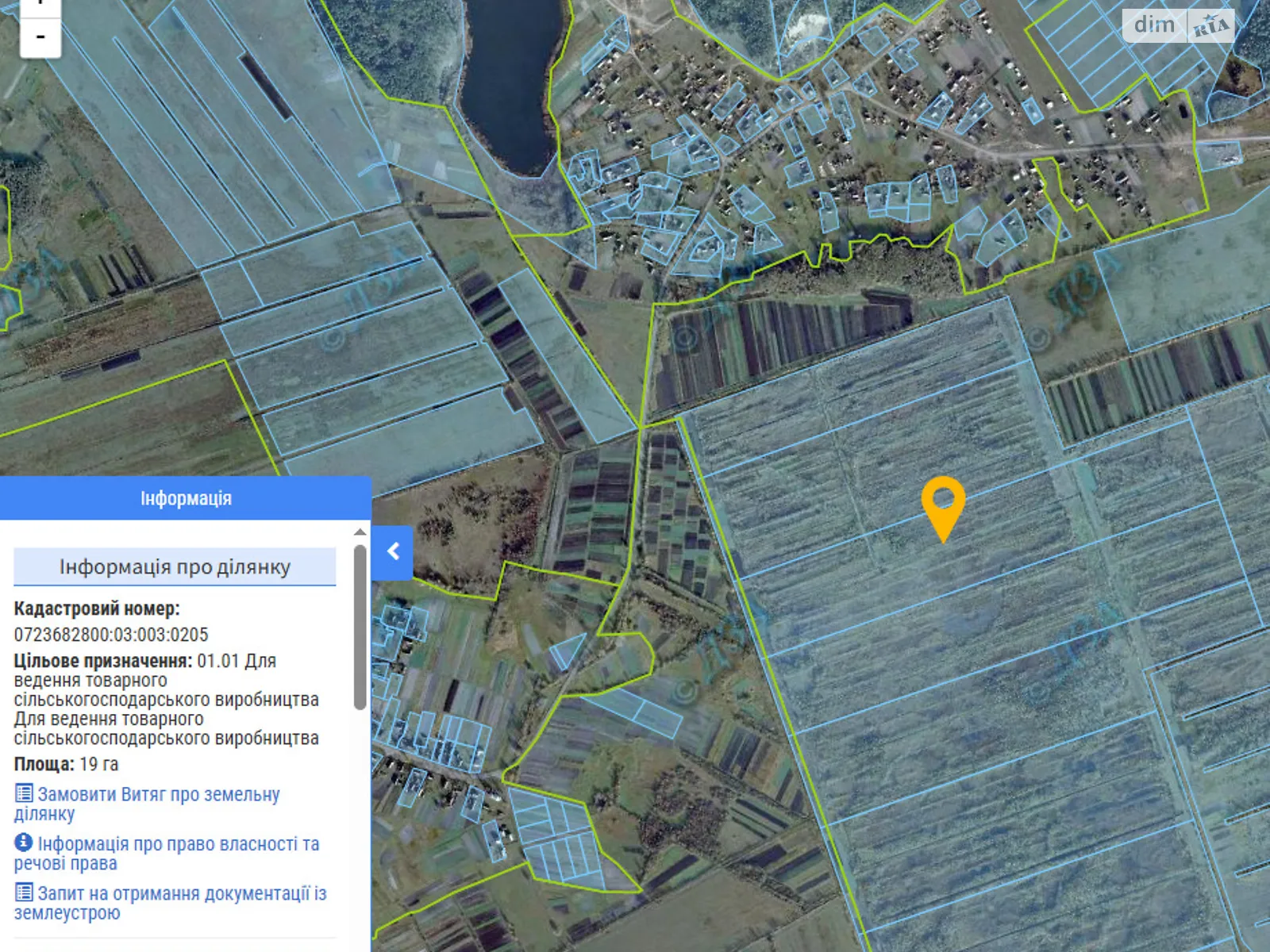Open Запит на отримання документації із землеустрою

[x=181, y=894]
